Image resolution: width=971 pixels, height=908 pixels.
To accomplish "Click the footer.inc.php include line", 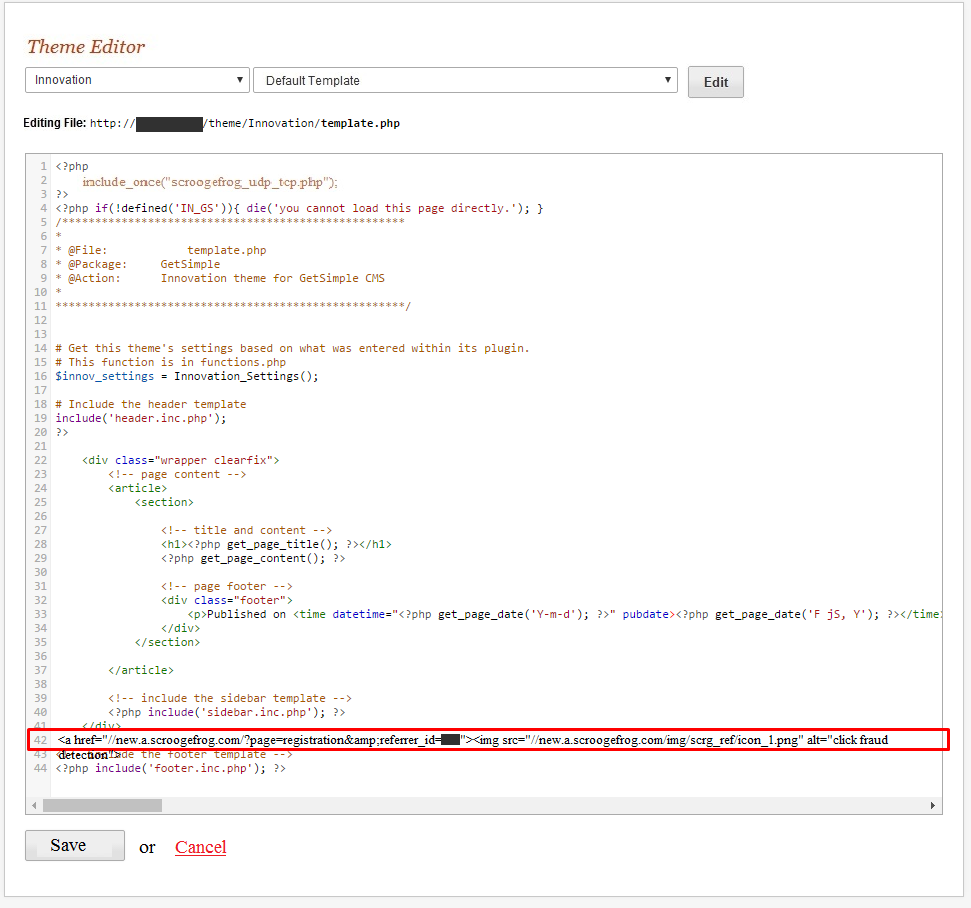I will 171,768.
